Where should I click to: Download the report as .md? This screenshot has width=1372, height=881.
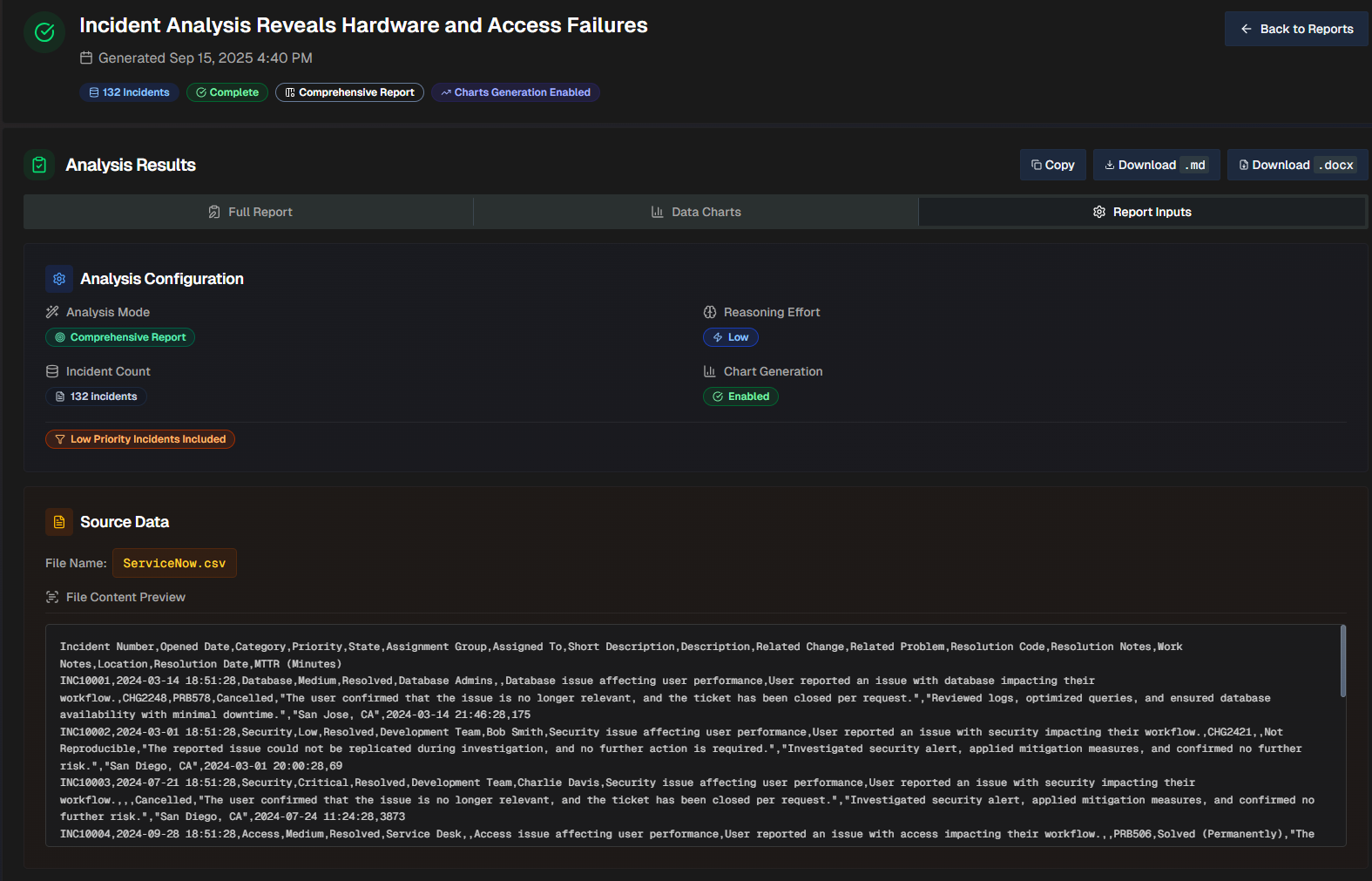click(1156, 165)
